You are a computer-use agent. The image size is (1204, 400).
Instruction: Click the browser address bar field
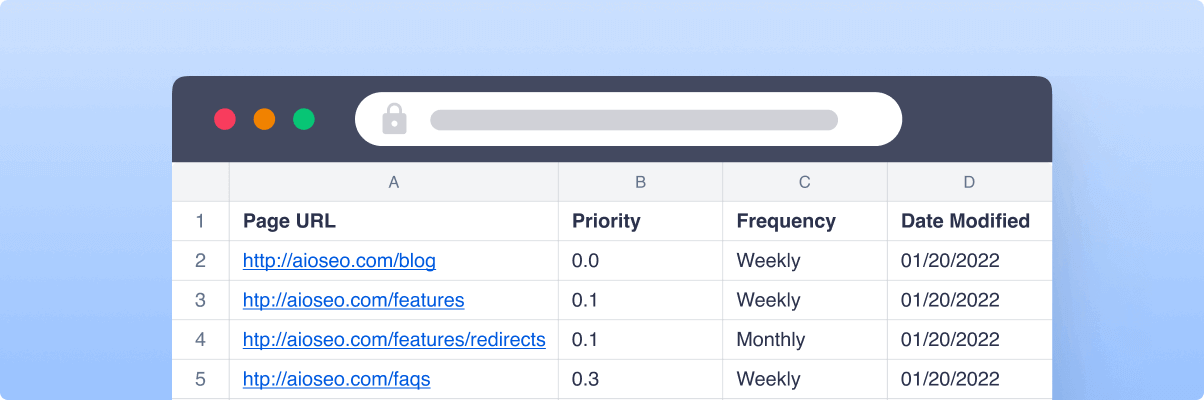(633, 120)
